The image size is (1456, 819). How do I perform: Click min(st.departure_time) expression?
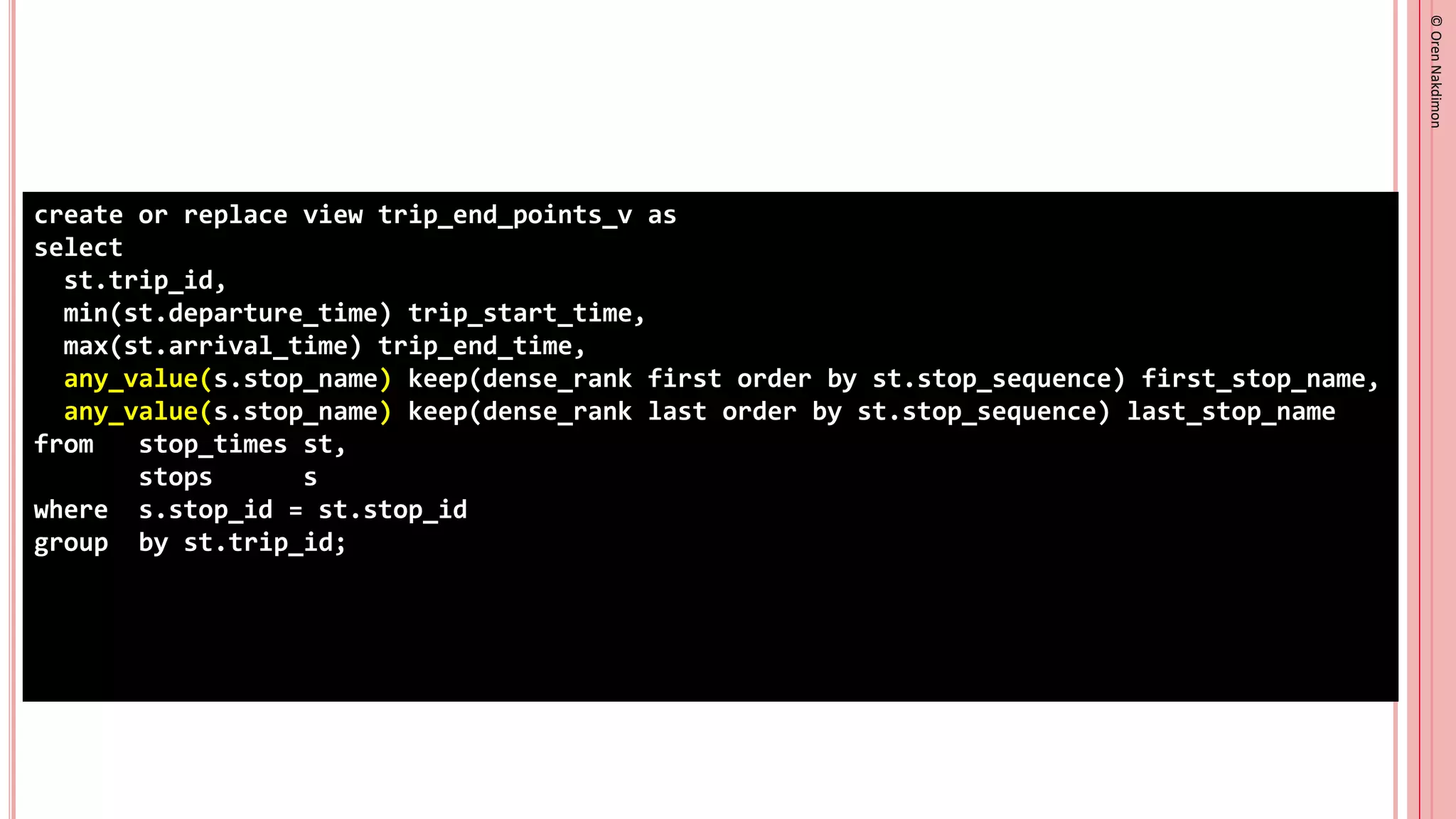tap(227, 314)
